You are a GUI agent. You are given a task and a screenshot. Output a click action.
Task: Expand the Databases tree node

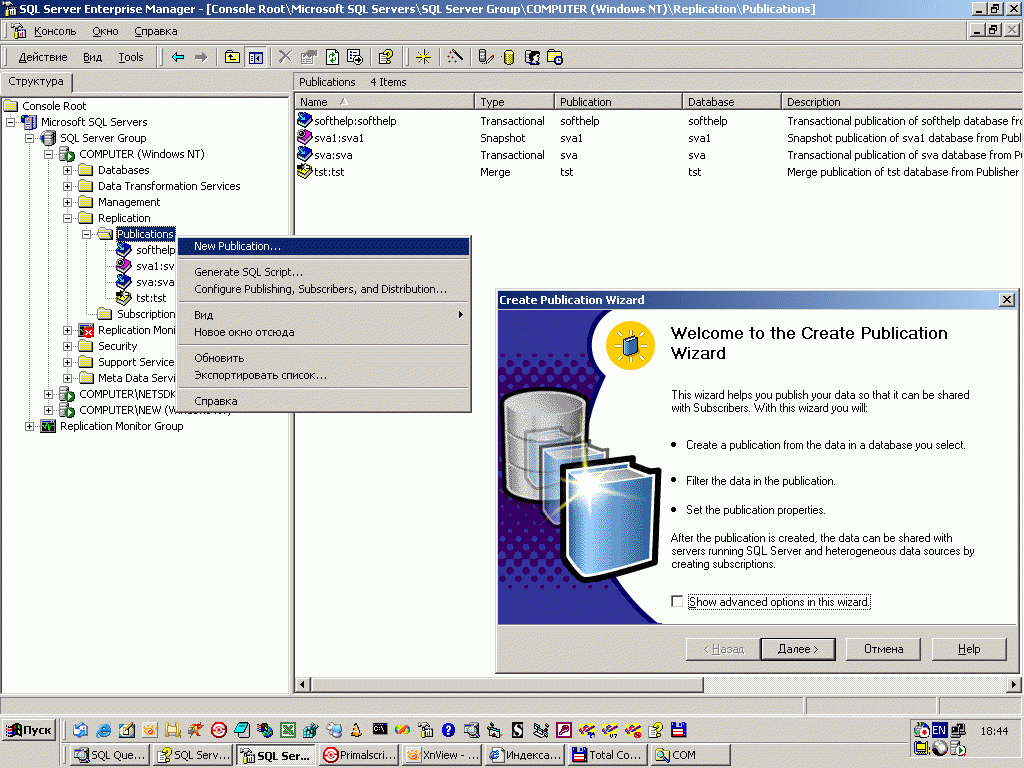67,170
